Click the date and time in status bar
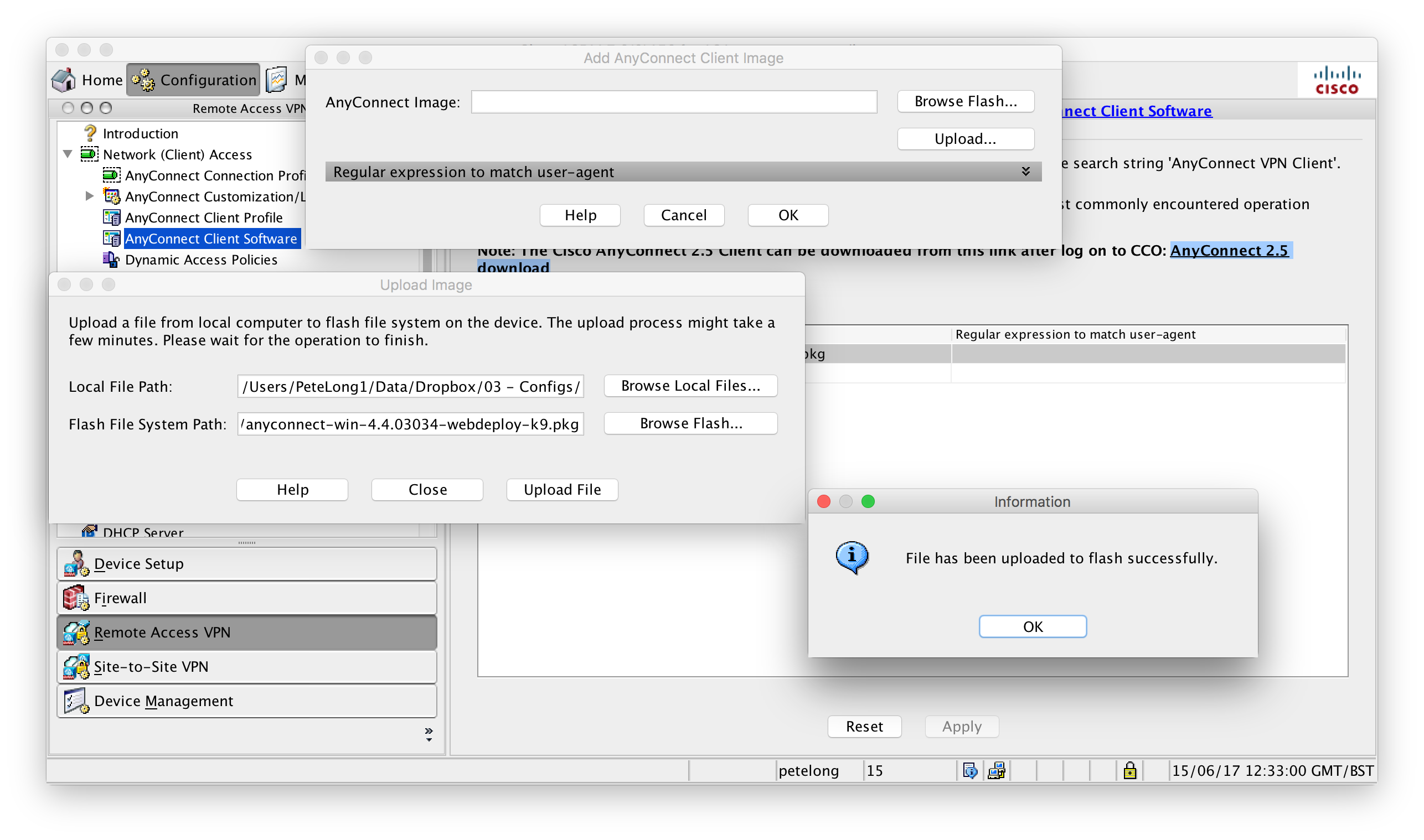 [x=1272, y=770]
